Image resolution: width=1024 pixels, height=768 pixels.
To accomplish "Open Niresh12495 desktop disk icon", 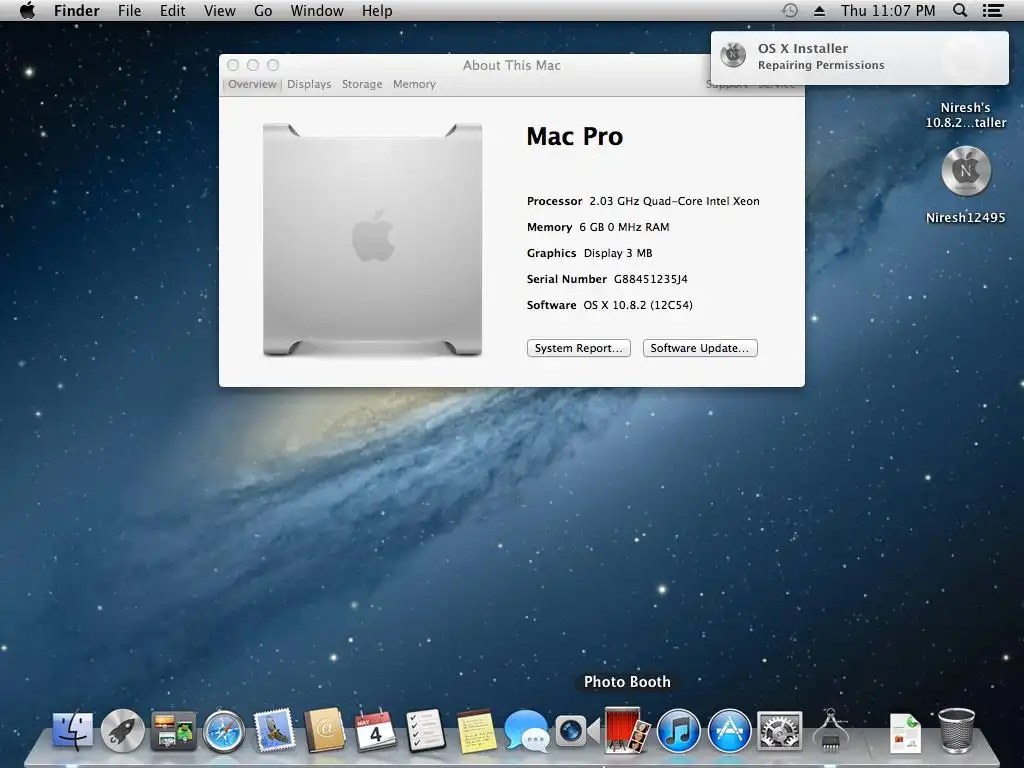I will click(x=966, y=170).
